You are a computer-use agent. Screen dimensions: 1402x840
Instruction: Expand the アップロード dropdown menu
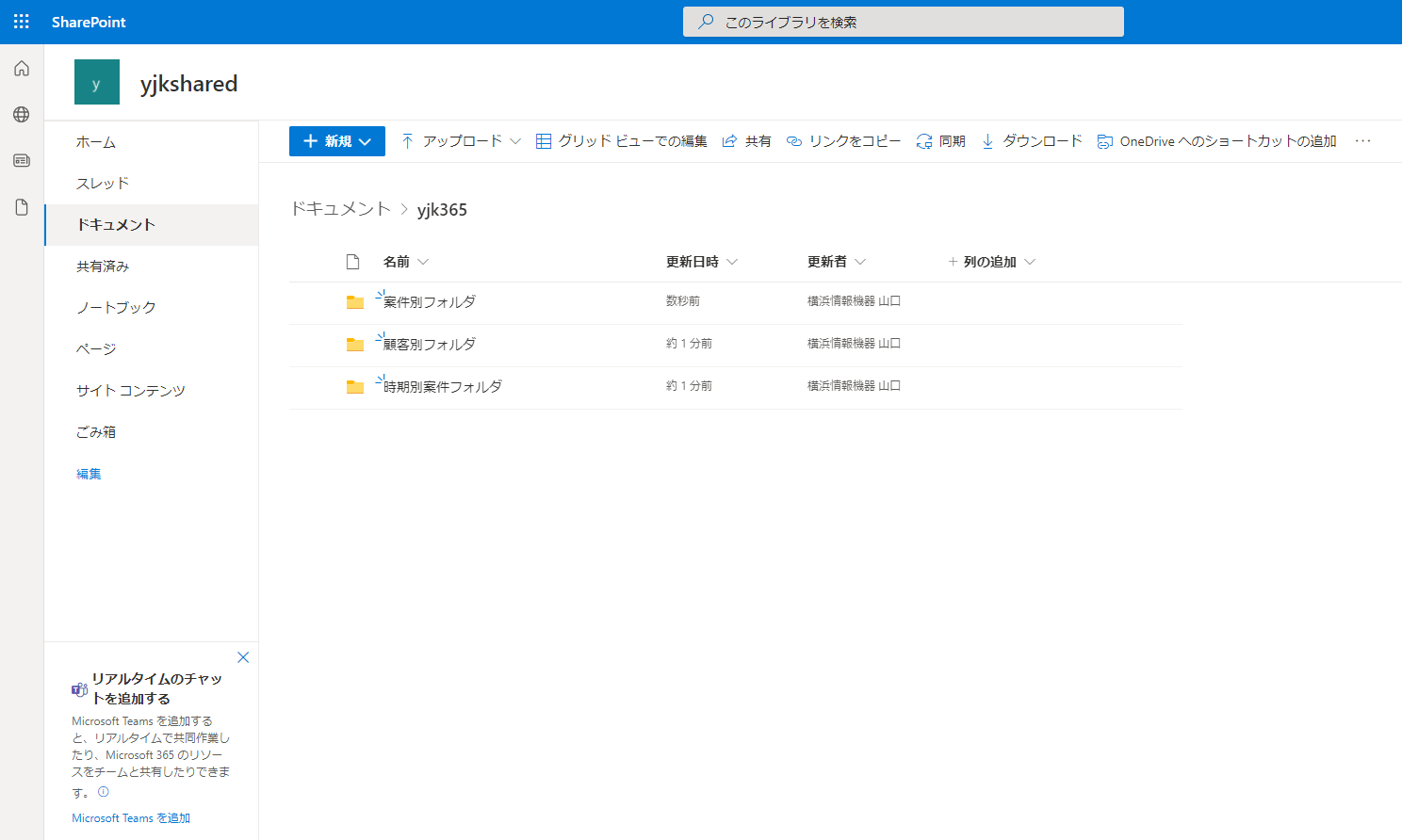click(461, 141)
